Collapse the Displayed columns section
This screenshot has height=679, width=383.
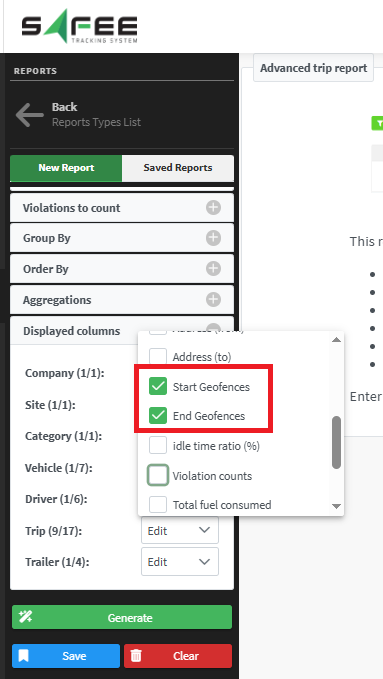tap(122, 330)
